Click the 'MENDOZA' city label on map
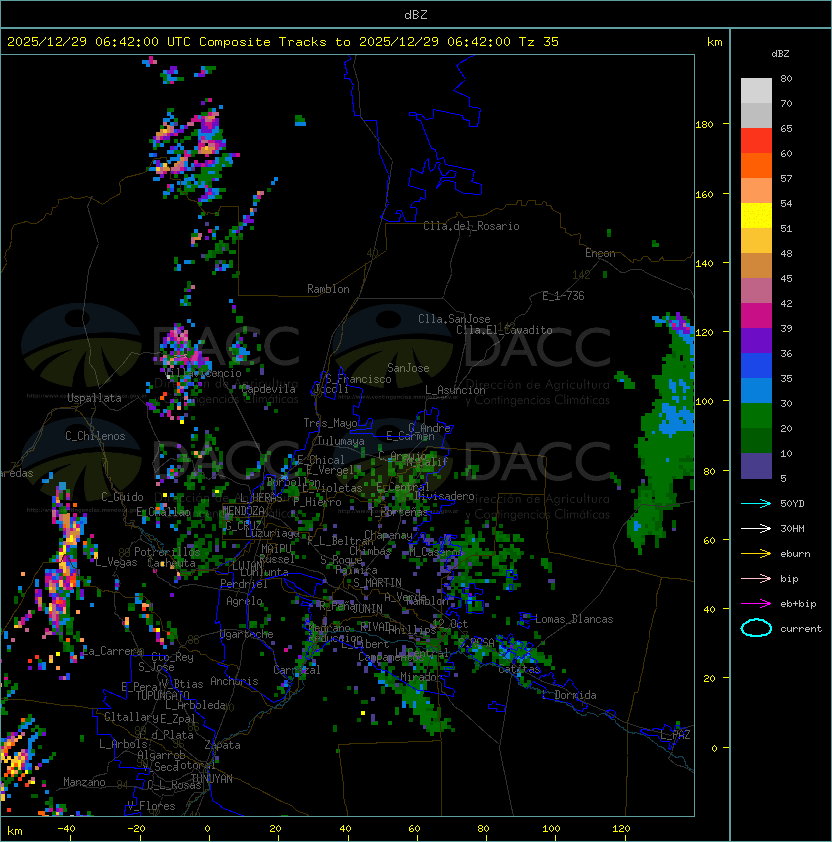Image resolution: width=832 pixels, height=842 pixels. tap(243, 510)
